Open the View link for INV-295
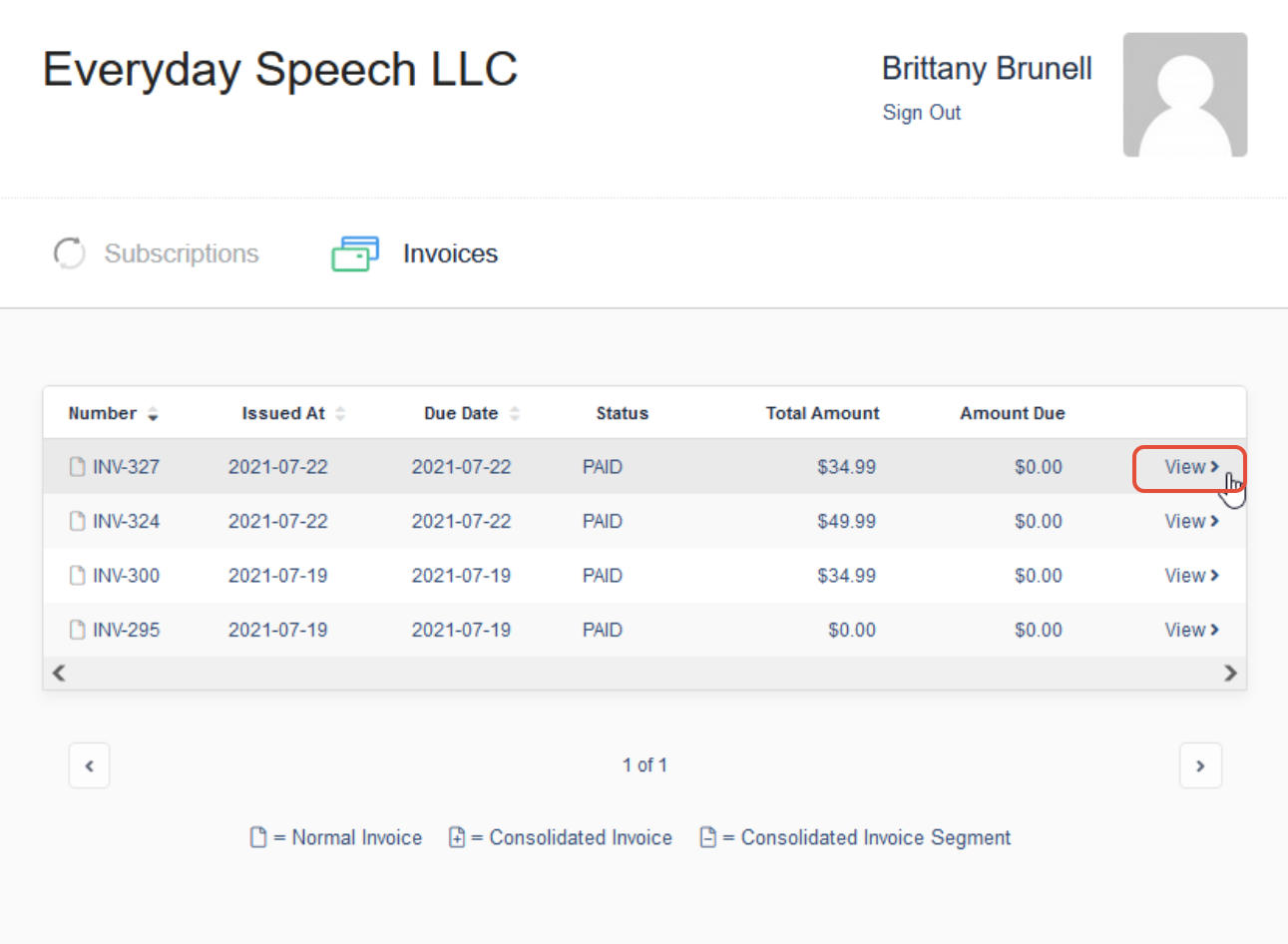Screen dimensions: 1288x944 (x=1191, y=630)
